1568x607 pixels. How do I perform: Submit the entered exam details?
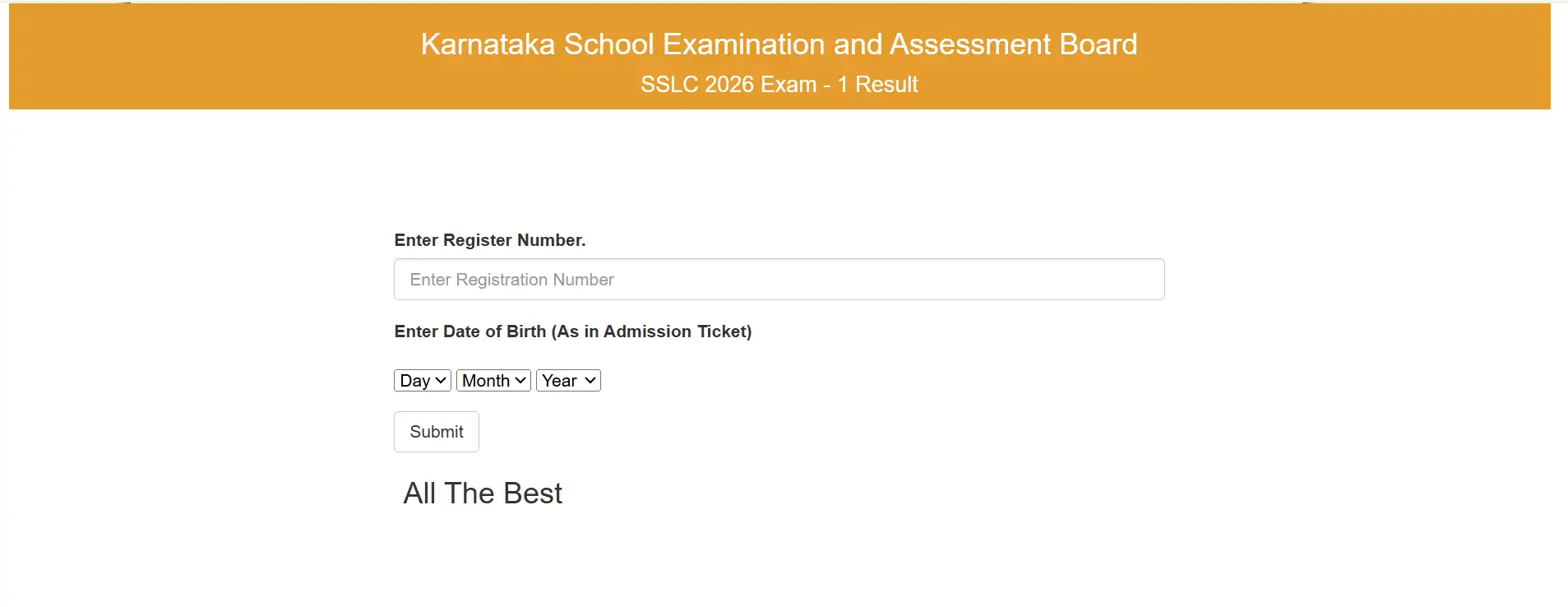tap(436, 431)
